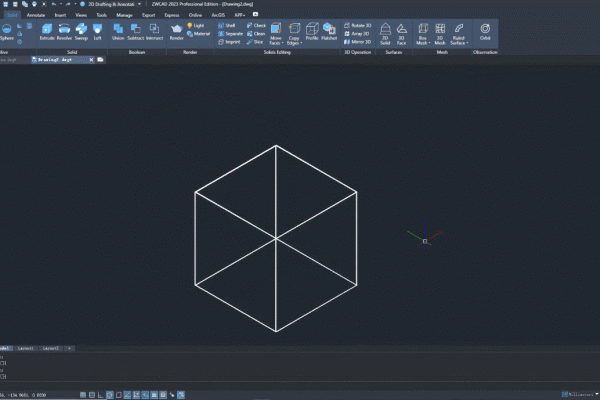The image size is (600, 400).
Task: Go to the Manage ribbon tab
Action: (124, 15)
